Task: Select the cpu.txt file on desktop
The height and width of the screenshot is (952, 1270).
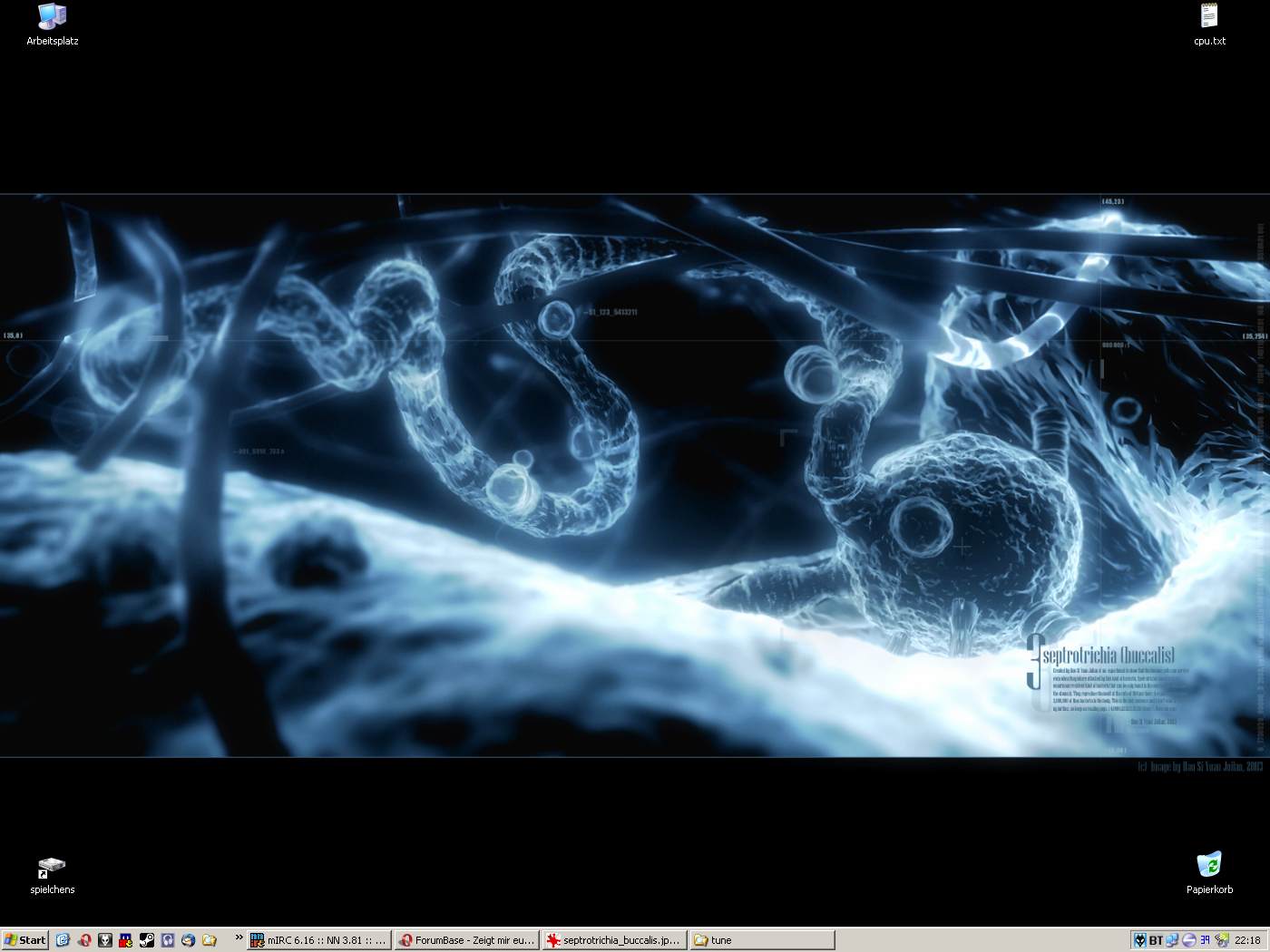Action: coord(1209,24)
